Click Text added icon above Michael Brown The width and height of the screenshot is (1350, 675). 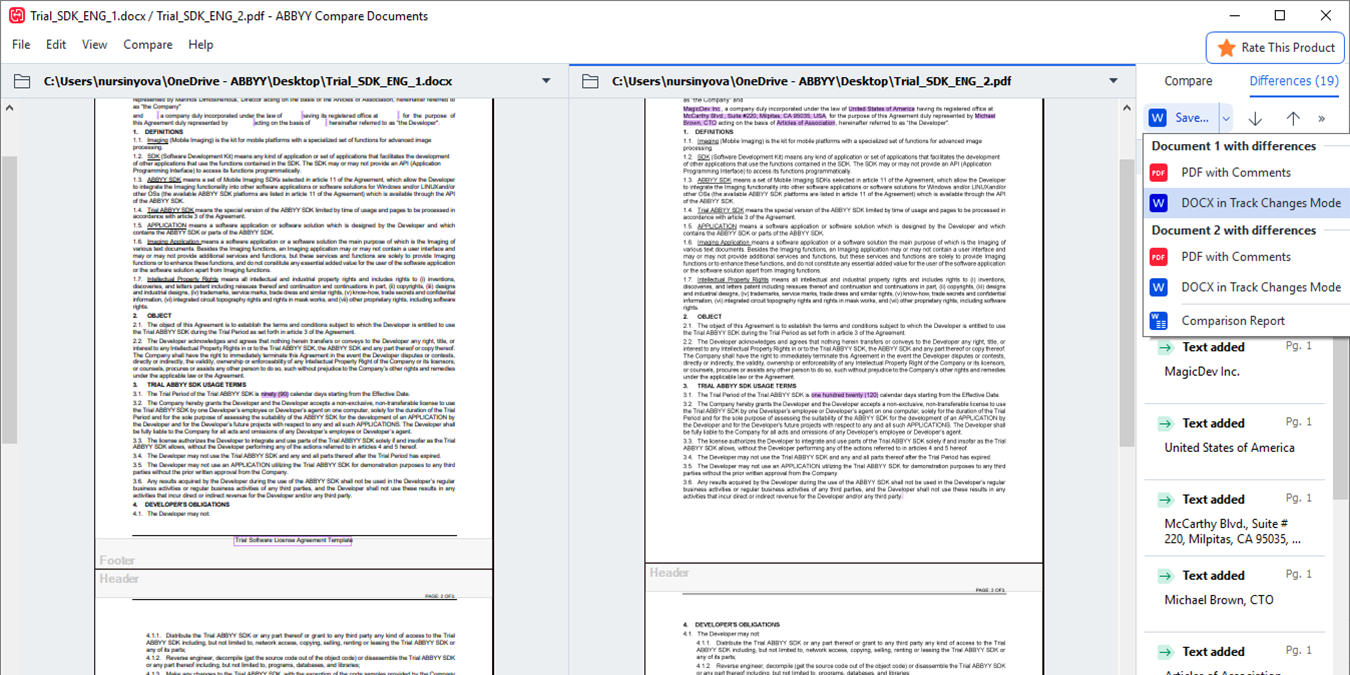pos(1165,576)
